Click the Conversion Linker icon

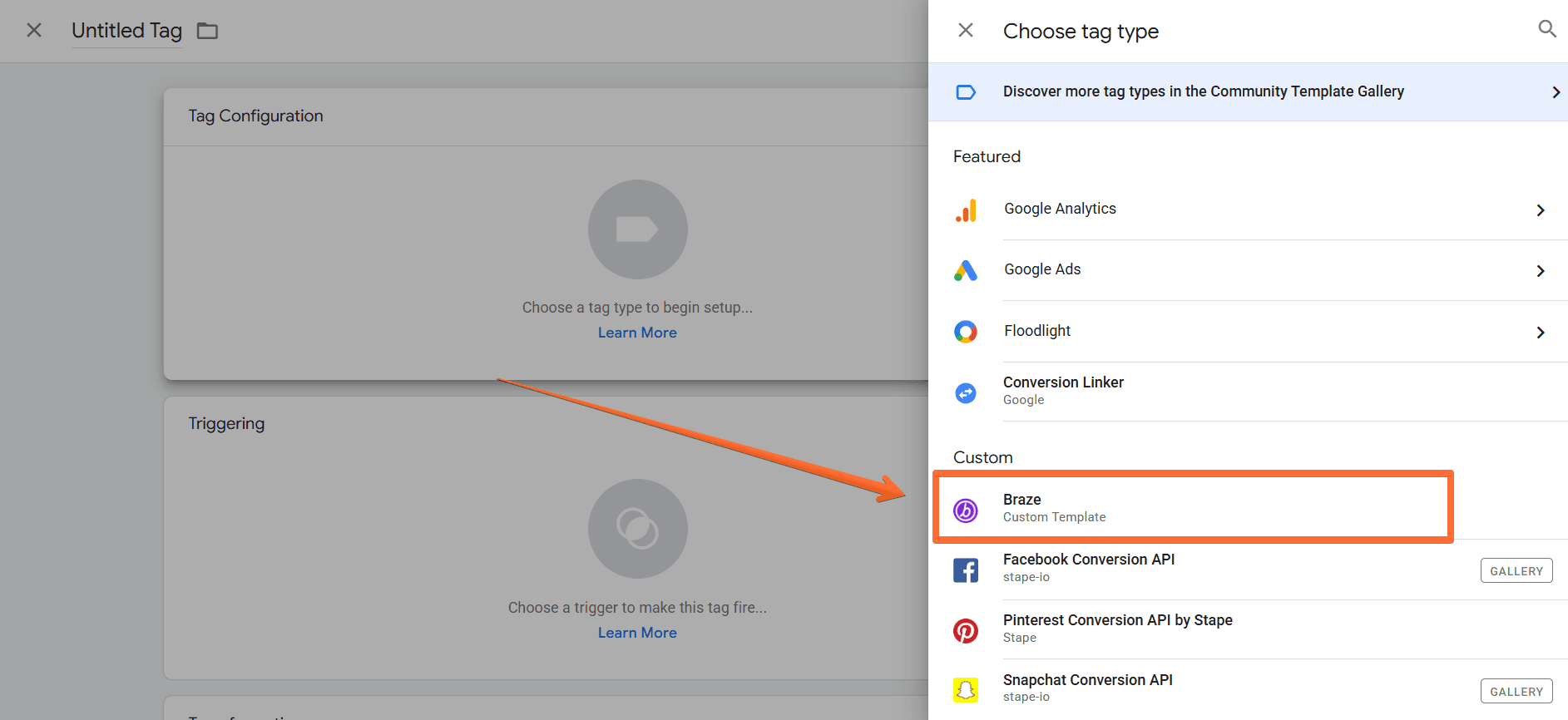pyautogui.click(x=966, y=392)
